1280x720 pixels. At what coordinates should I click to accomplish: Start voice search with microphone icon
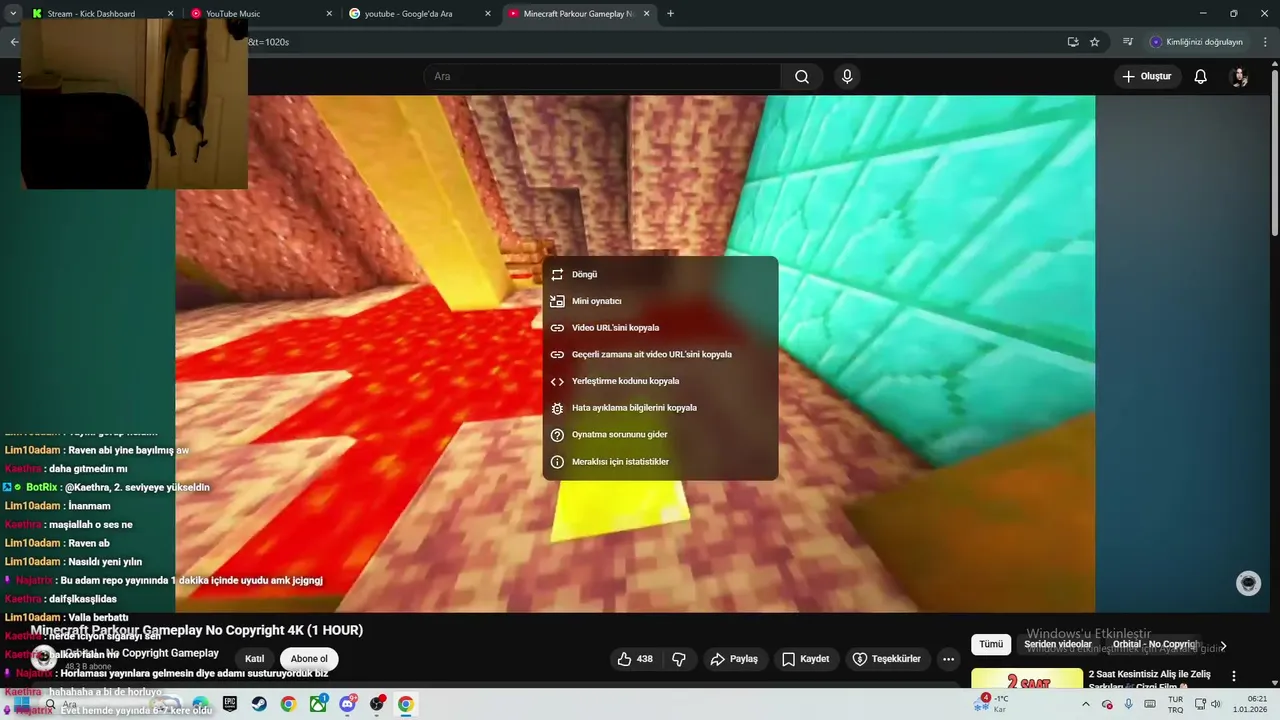pos(847,77)
